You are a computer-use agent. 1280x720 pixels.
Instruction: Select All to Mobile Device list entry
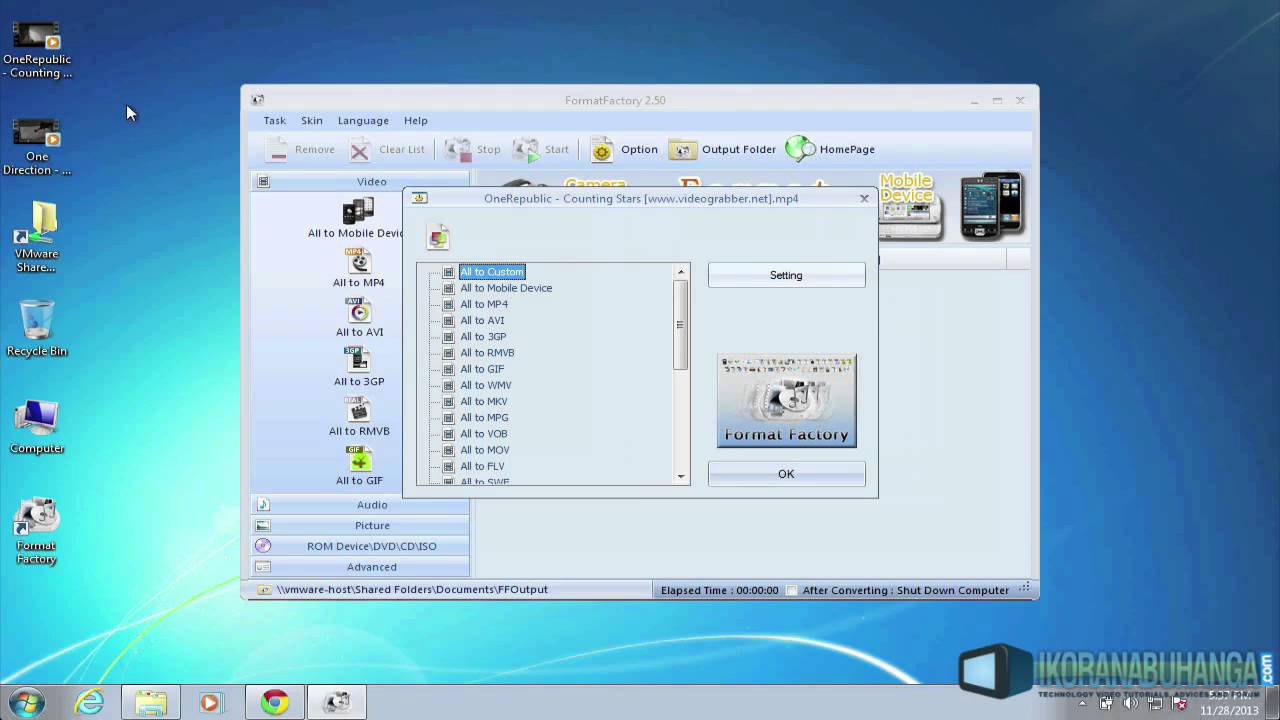506,288
